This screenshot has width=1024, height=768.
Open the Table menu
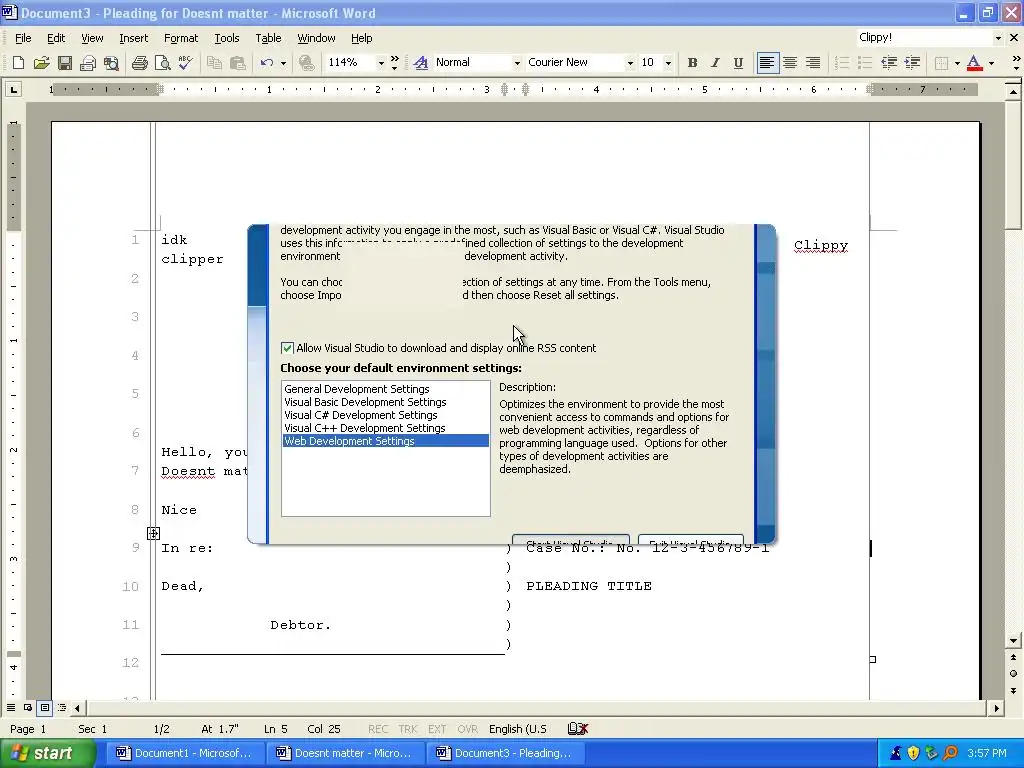tap(268, 38)
